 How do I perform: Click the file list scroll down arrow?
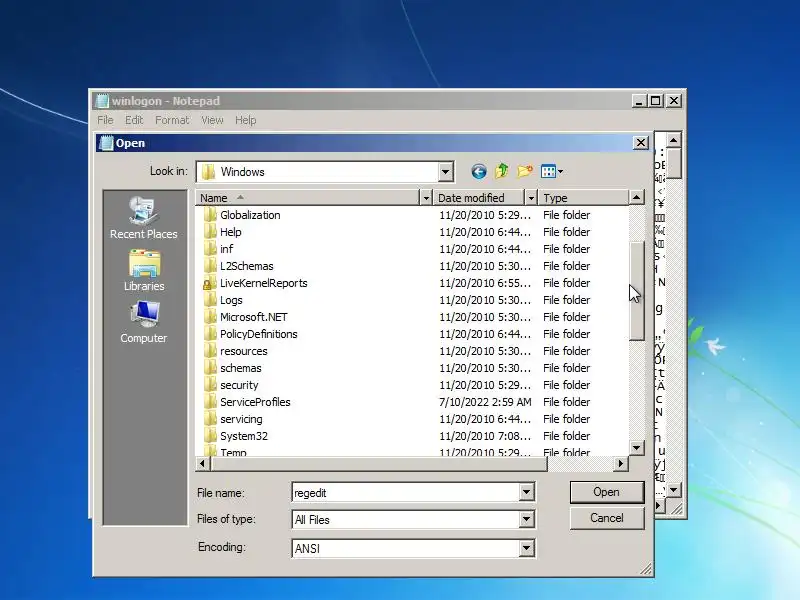[637, 448]
